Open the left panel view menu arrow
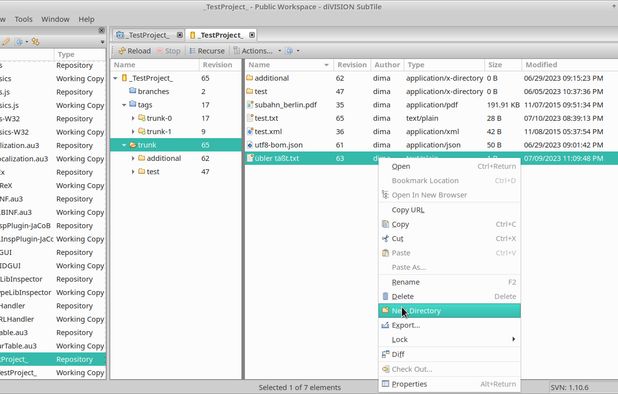The width and height of the screenshot is (618, 394). [x=102, y=42]
